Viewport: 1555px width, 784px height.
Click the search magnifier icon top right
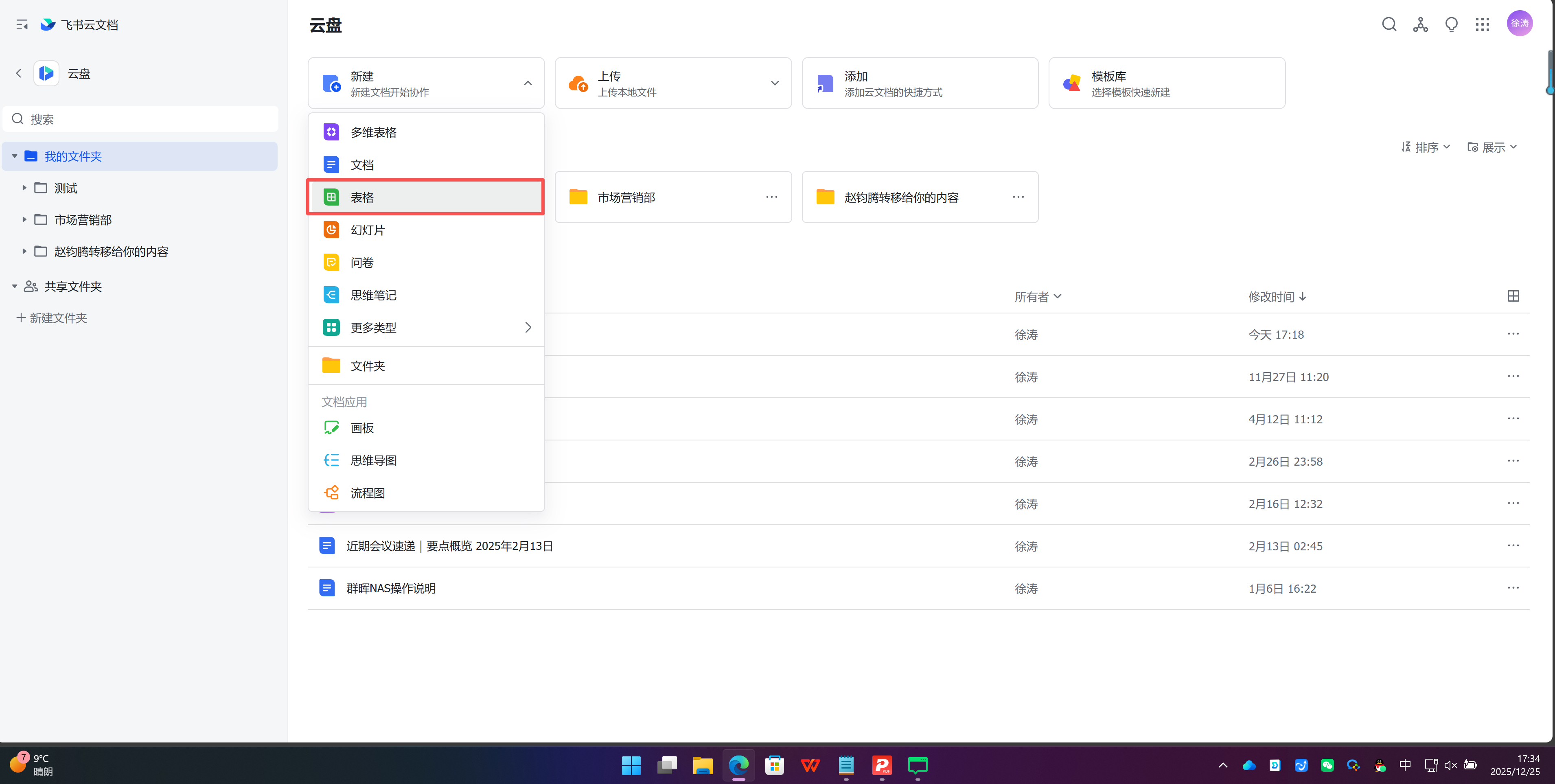coord(1389,24)
